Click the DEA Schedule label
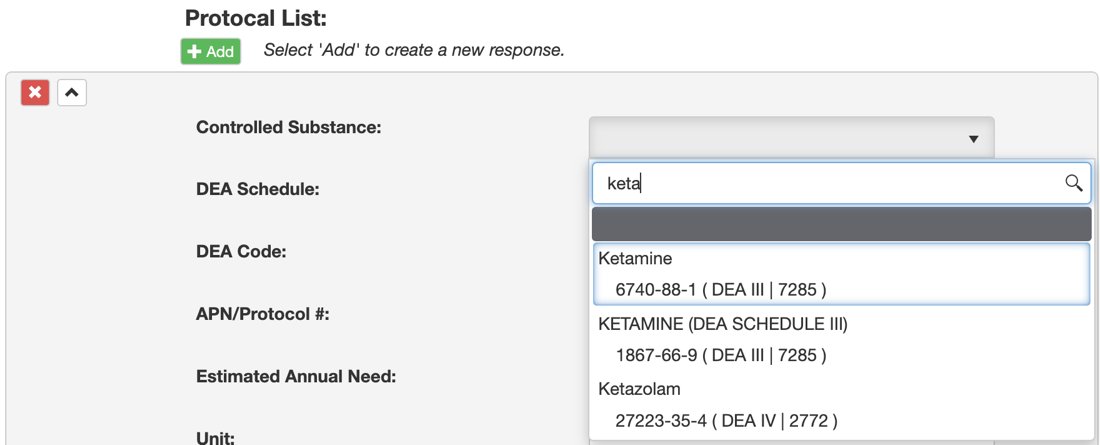1100x445 pixels. [x=258, y=189]
